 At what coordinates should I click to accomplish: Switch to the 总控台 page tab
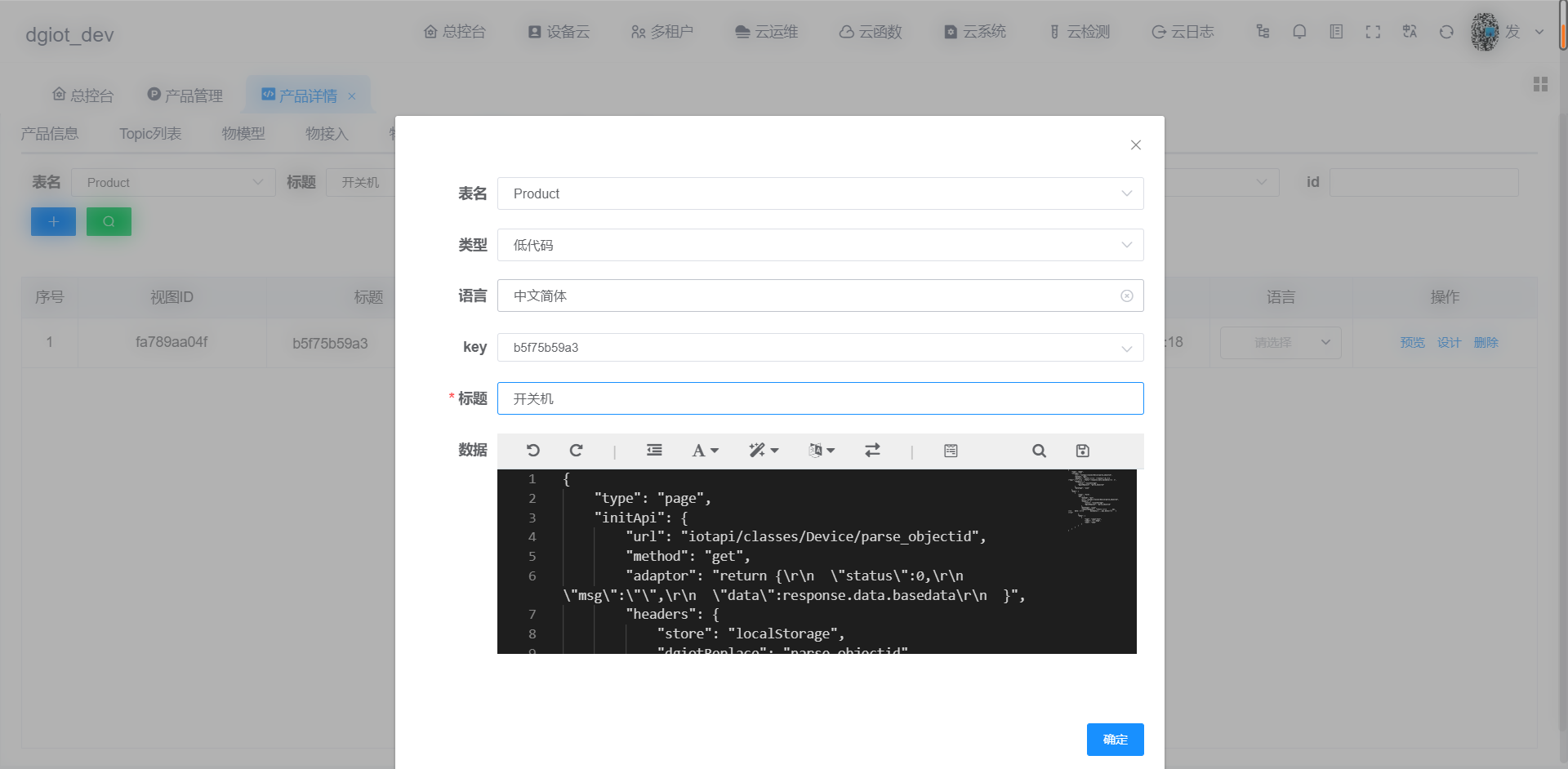pos(82,96)
